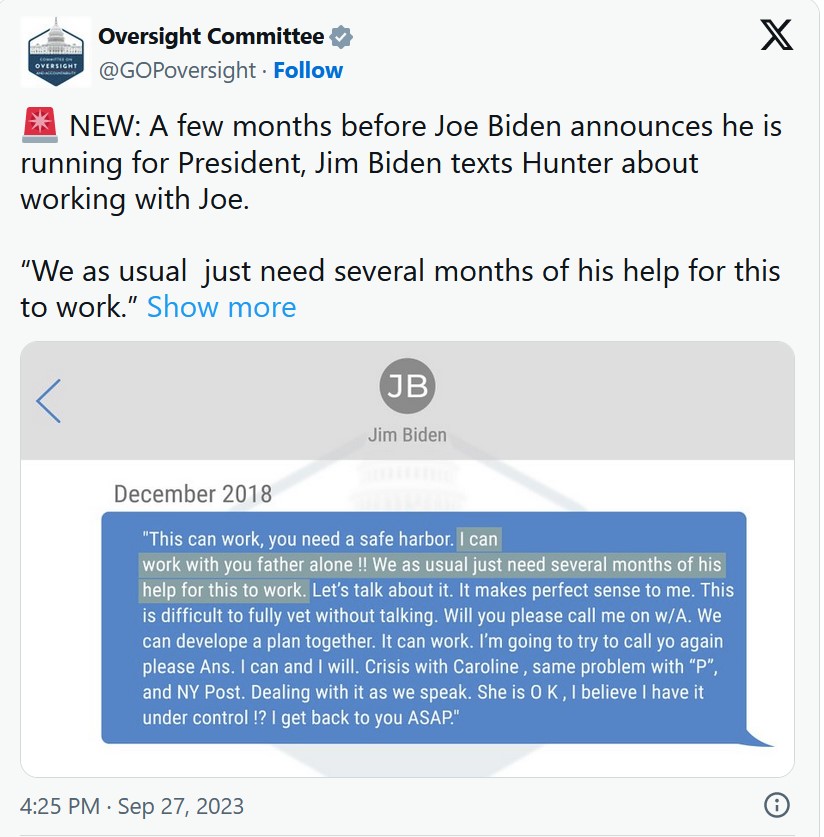Open the Oversight Committee display name
This screenshot has height=837, width=824.
[211, 36]
